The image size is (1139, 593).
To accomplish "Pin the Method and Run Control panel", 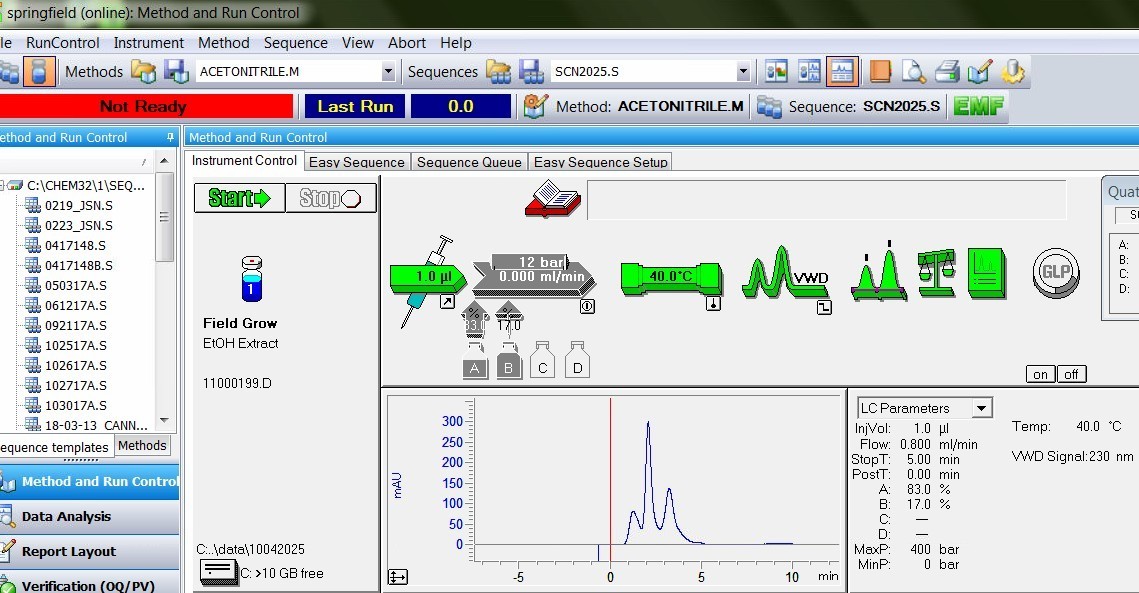I will click(170, 137).
